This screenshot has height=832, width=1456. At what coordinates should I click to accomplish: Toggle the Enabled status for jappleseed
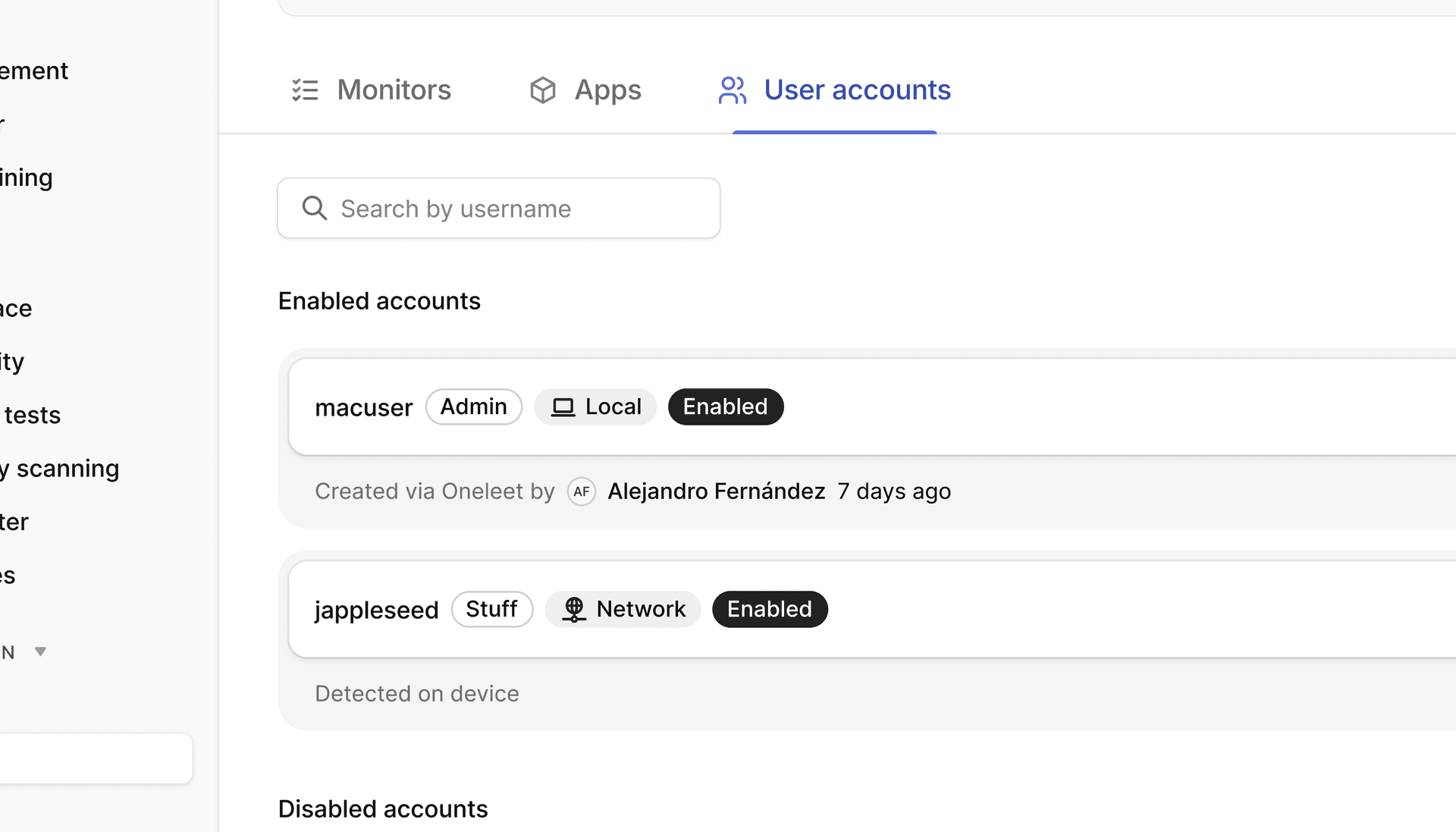click(x=769, y=608)
